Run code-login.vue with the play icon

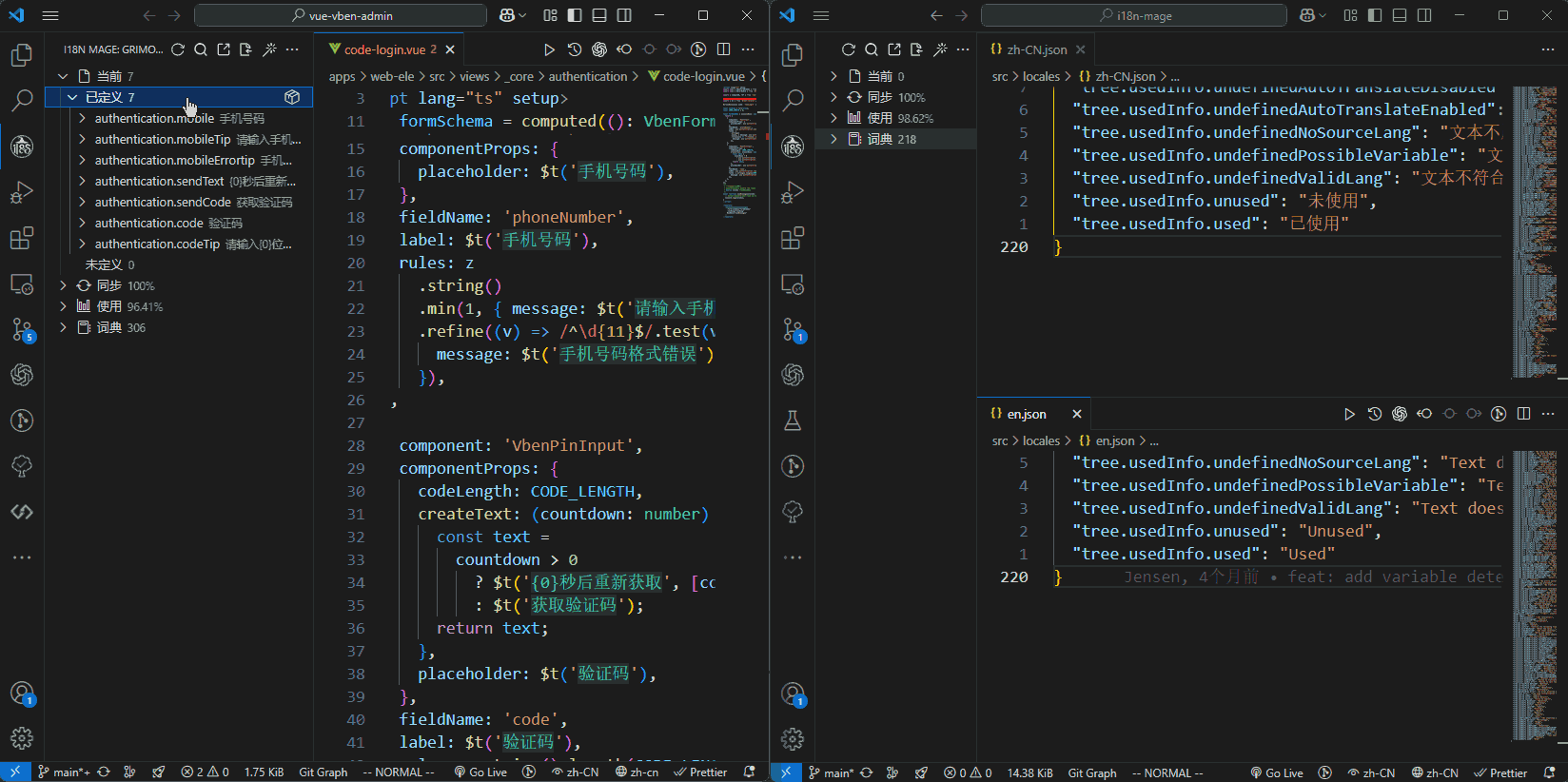point(549,49)
